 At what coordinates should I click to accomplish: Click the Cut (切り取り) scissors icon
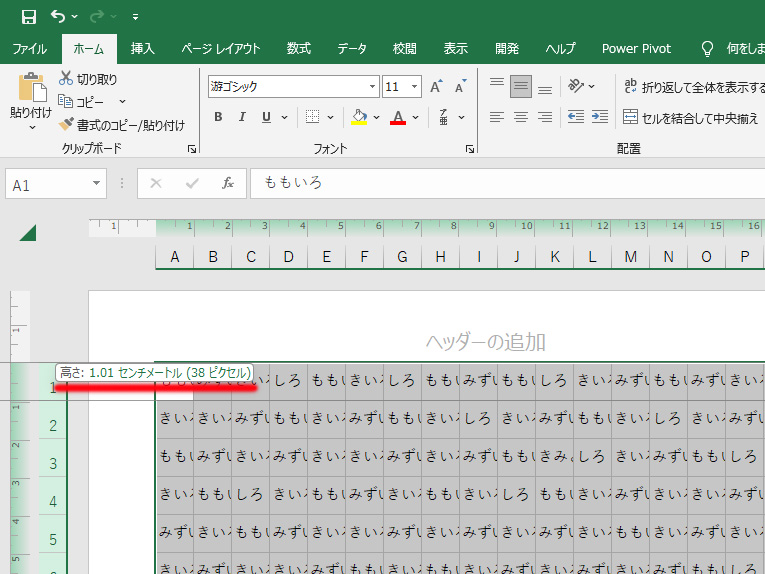coord(66,79)
